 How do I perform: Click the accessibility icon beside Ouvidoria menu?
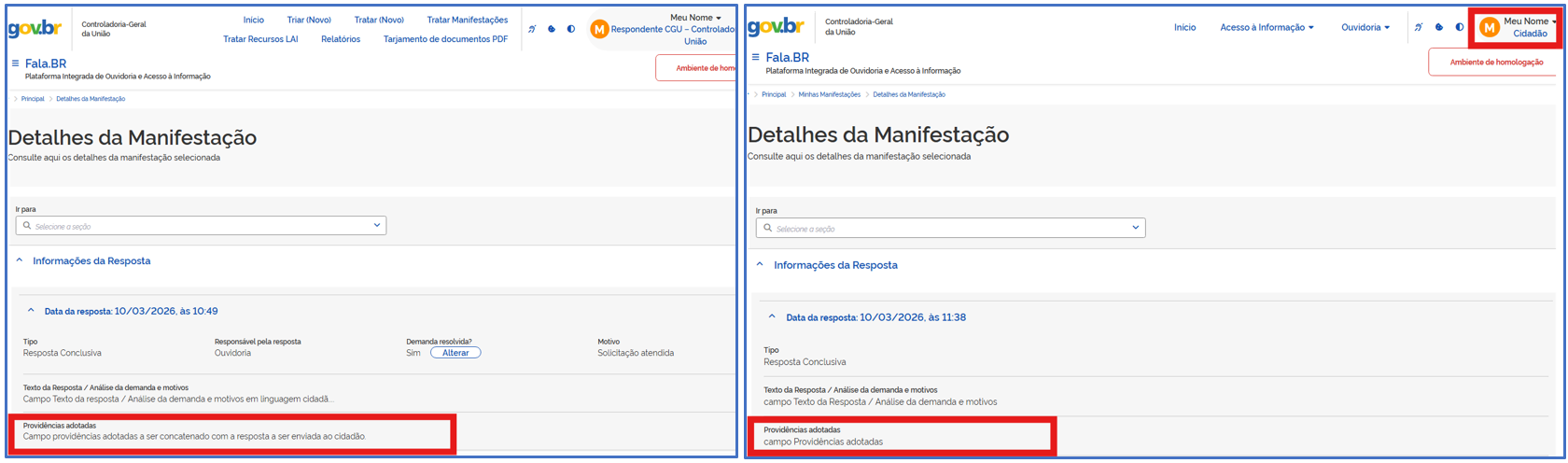pyautogui.click(x=1419, y=27)
